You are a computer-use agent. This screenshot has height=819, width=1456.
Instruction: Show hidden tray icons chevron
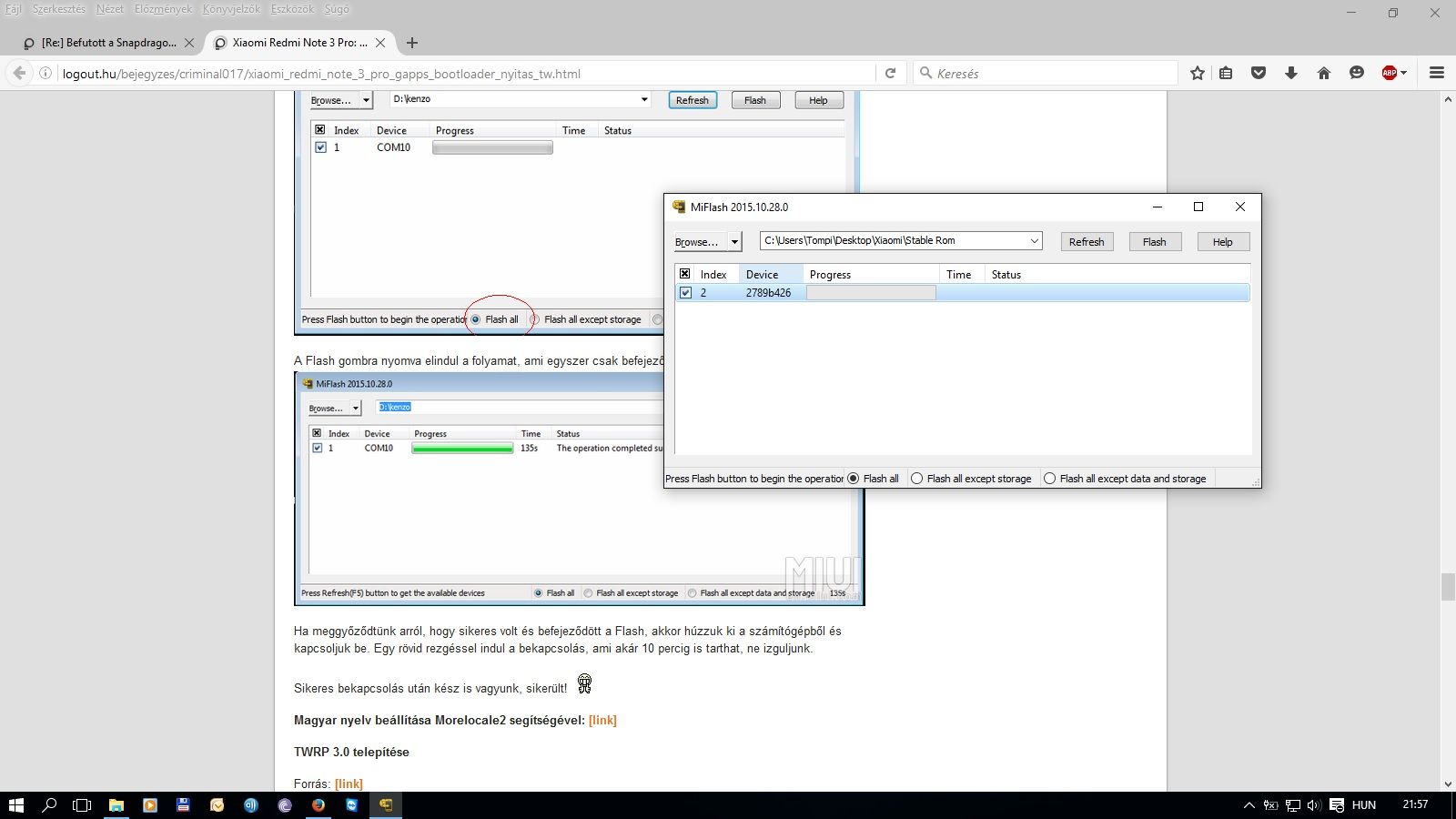point(1249,805)
